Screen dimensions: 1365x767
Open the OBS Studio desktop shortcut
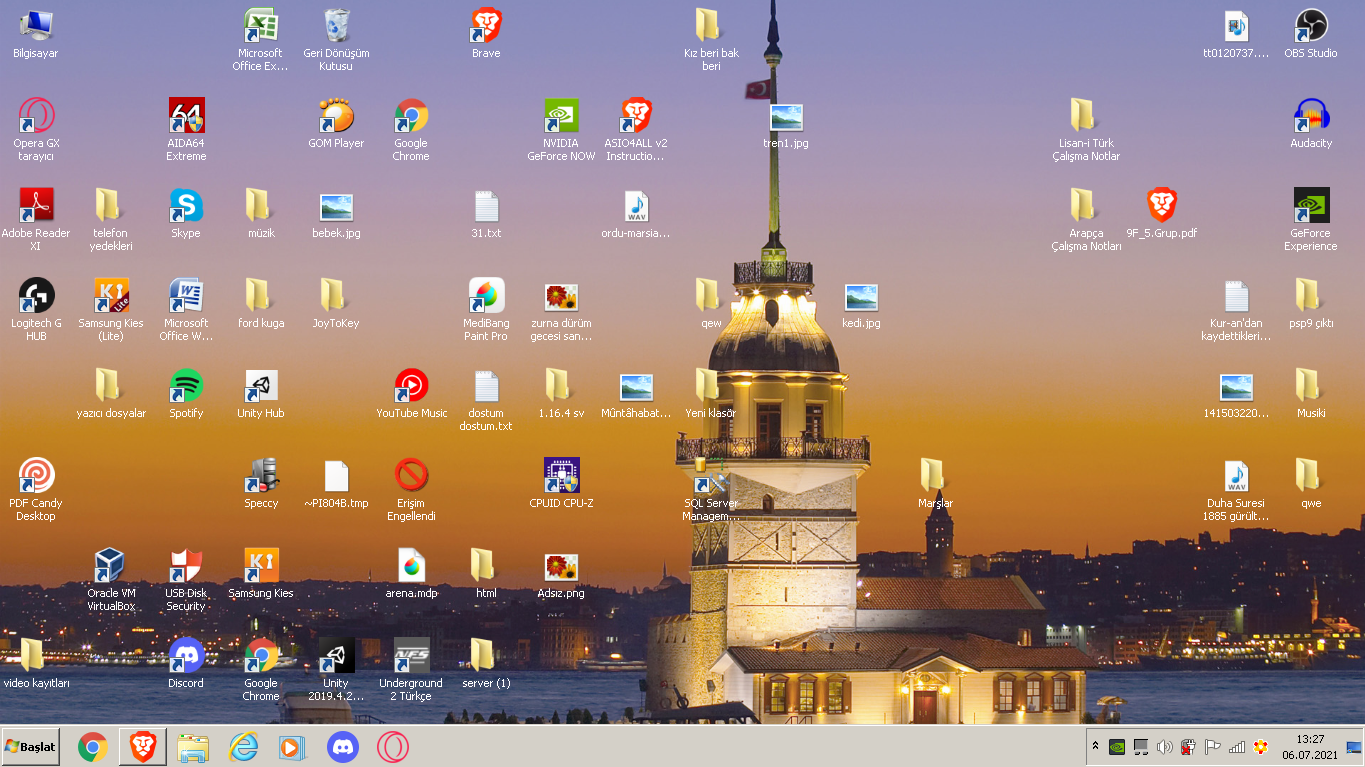click(1311, 27)
